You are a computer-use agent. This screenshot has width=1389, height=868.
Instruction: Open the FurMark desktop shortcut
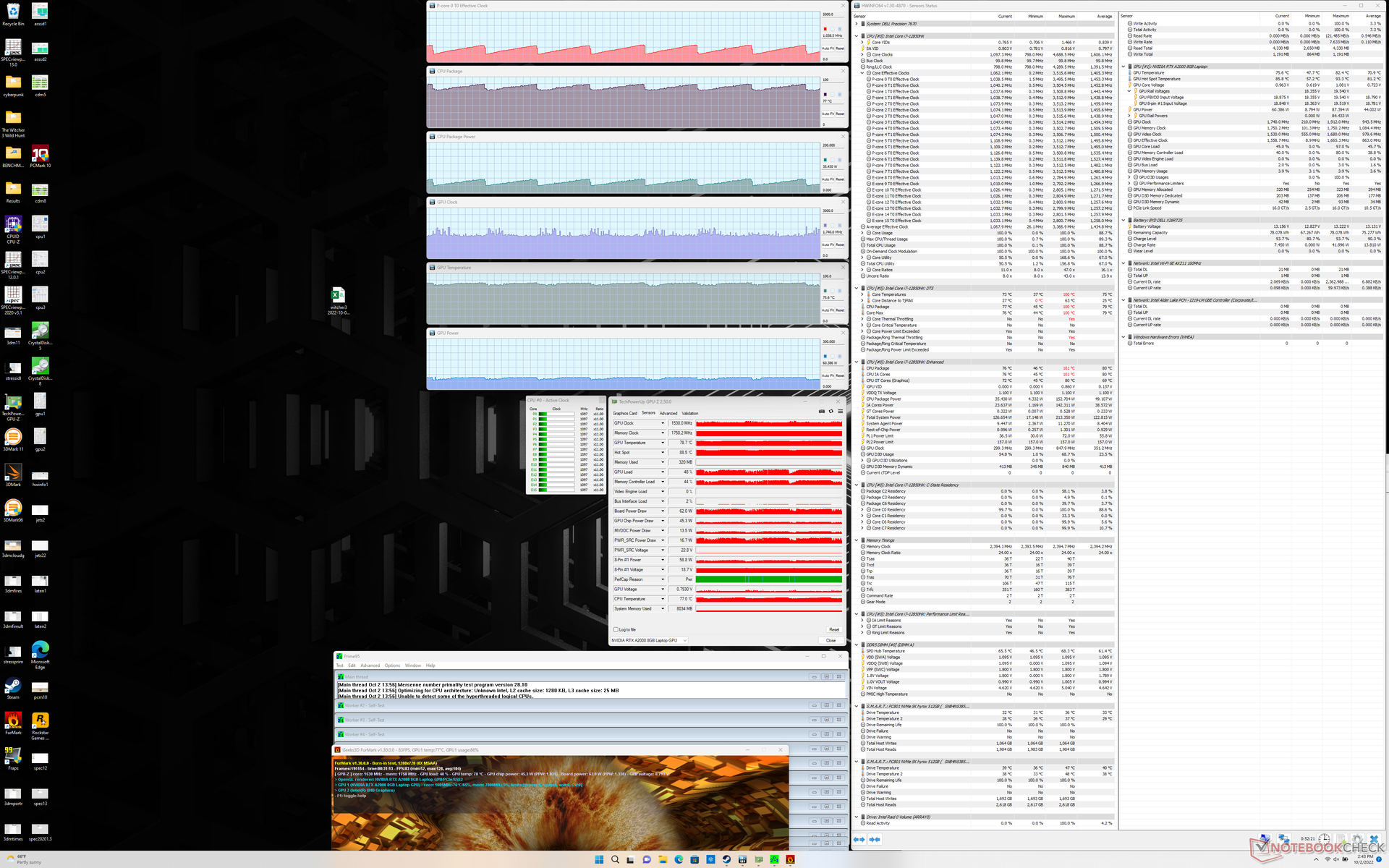tap(13, 721)
